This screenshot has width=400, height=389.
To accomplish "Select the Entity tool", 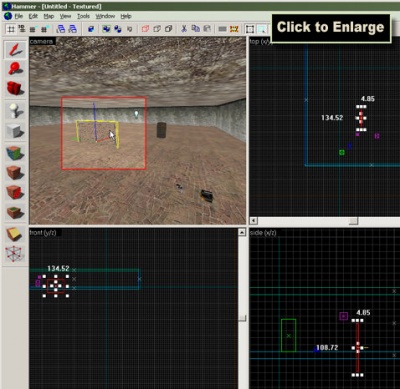I will point(15,110).
